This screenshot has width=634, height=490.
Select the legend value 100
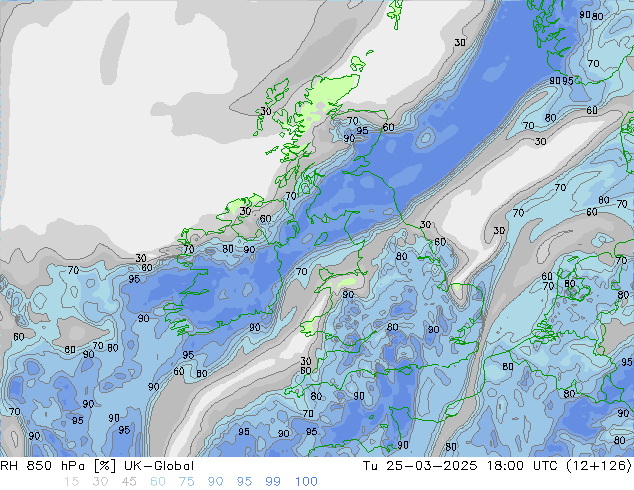tap(306, 482)
